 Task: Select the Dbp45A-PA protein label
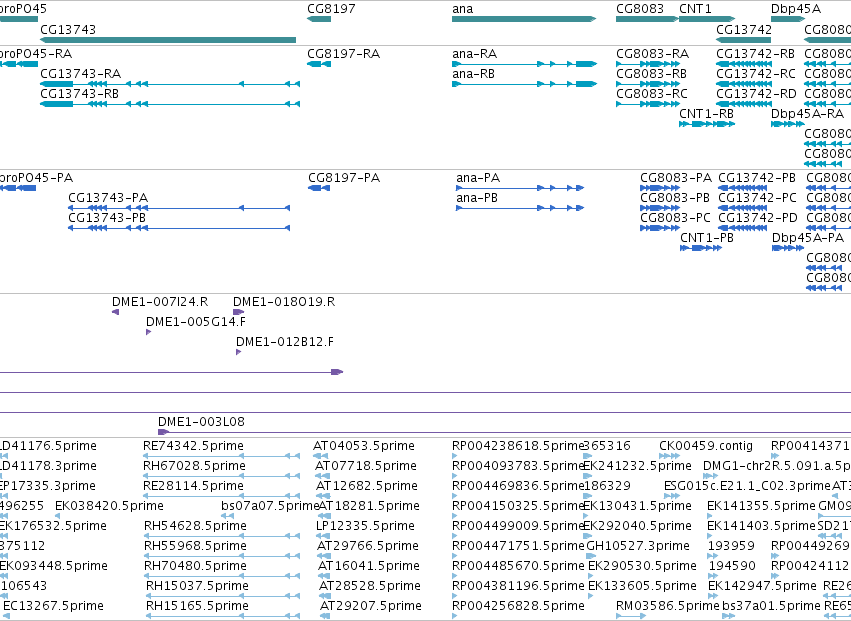tap(808, 238)
